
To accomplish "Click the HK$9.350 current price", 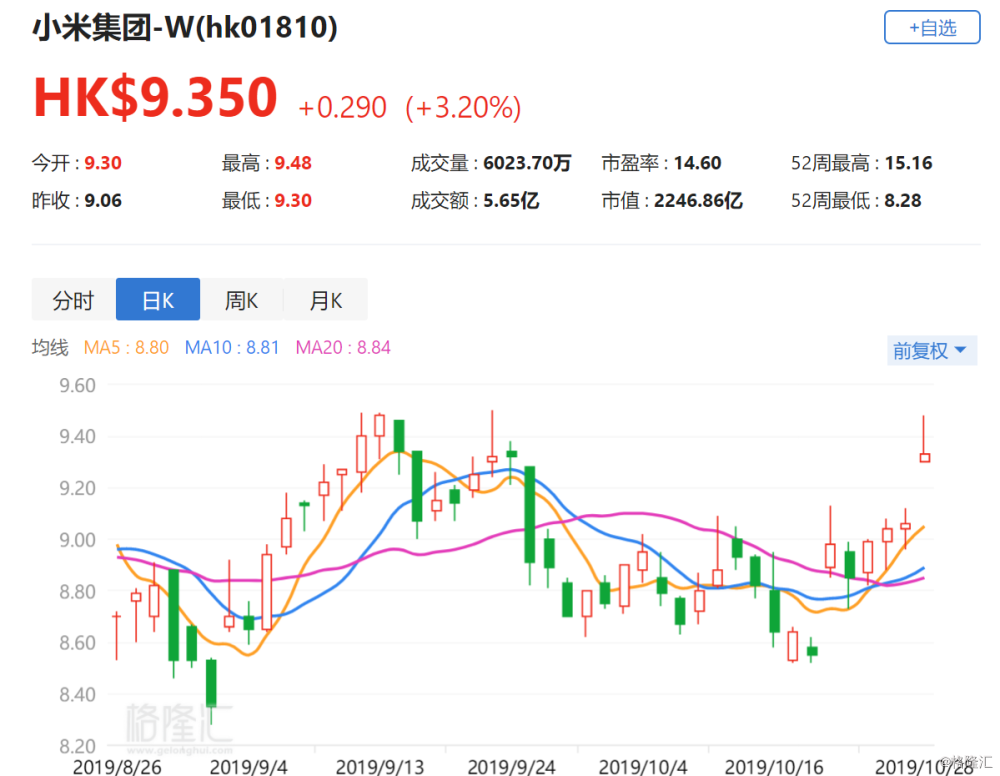I will pyautogui.click(x=155, y=98).
